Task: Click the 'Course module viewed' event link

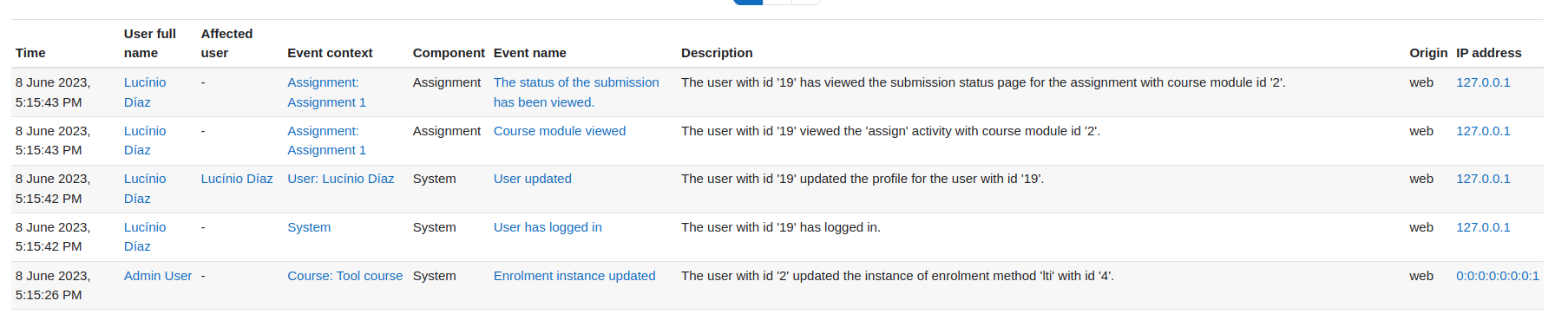Action: coord(560,131)
